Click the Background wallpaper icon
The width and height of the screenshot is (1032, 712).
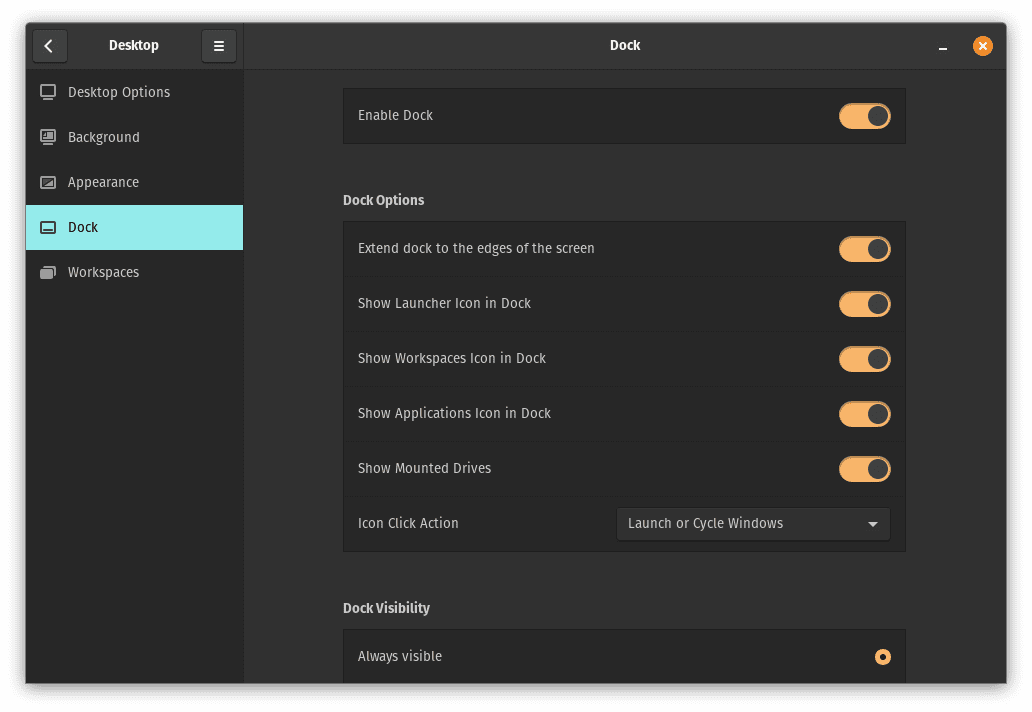pyautogui.click(x=48, y=137)
